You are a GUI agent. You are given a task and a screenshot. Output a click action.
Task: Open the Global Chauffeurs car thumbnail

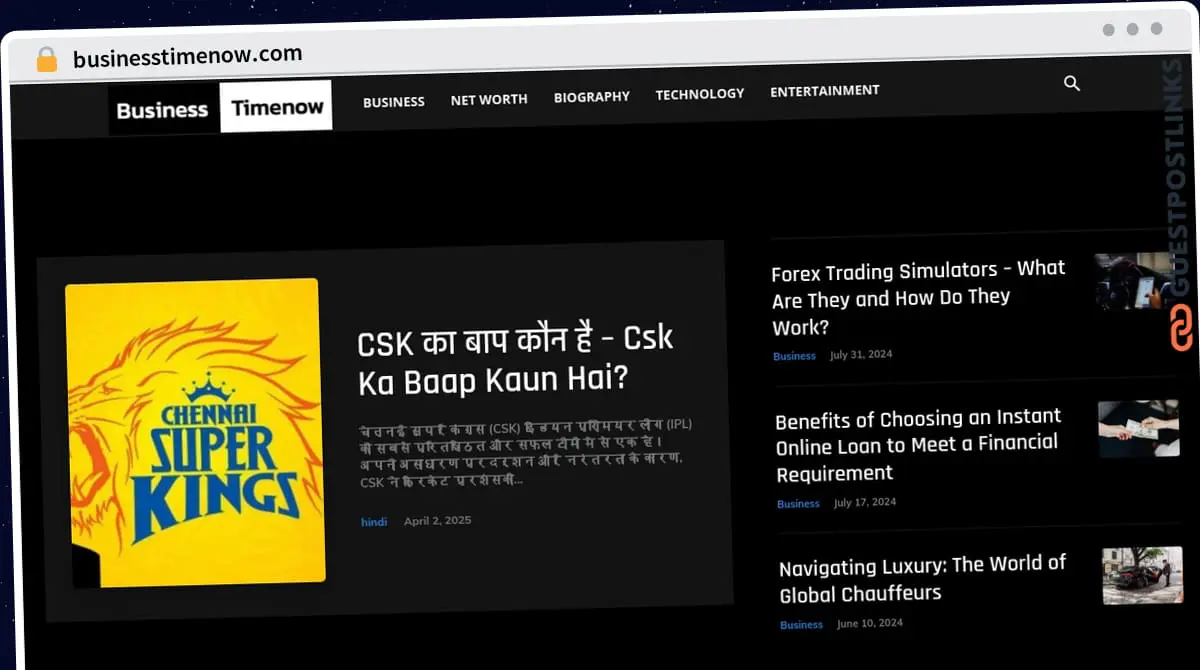[x=1142, y=575]
